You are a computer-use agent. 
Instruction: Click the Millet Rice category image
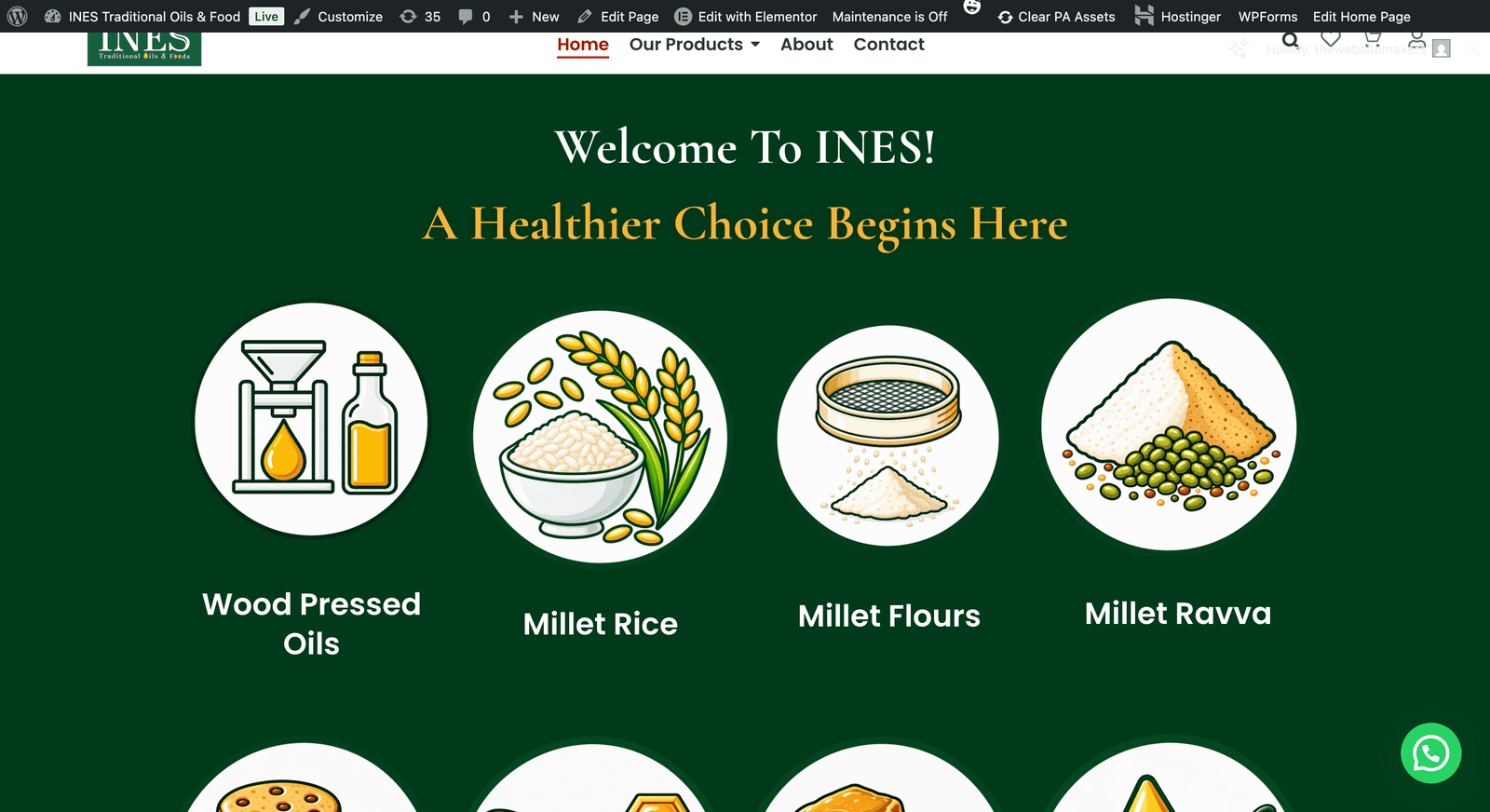pos(600,437)
